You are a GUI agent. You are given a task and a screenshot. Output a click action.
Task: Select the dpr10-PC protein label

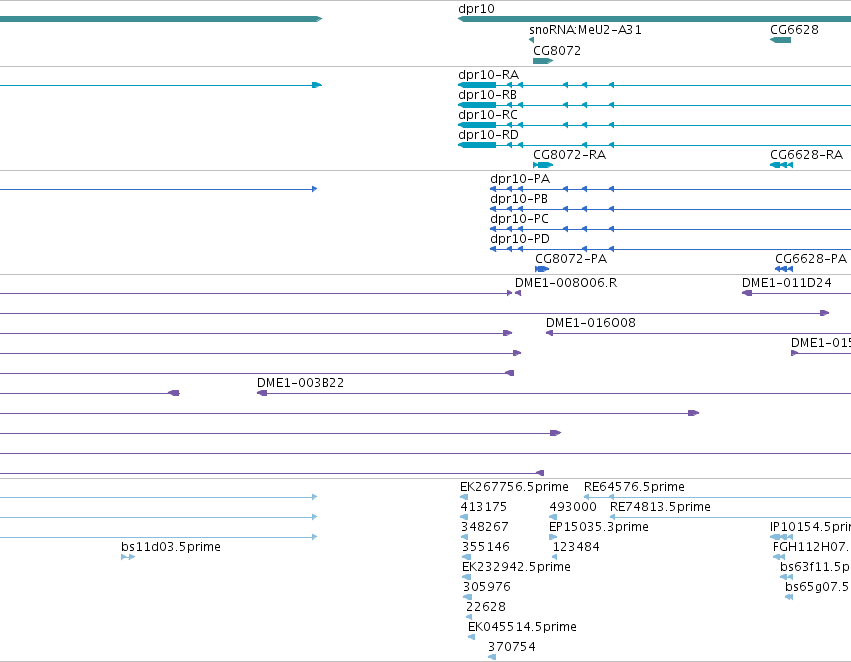point(519,219)
